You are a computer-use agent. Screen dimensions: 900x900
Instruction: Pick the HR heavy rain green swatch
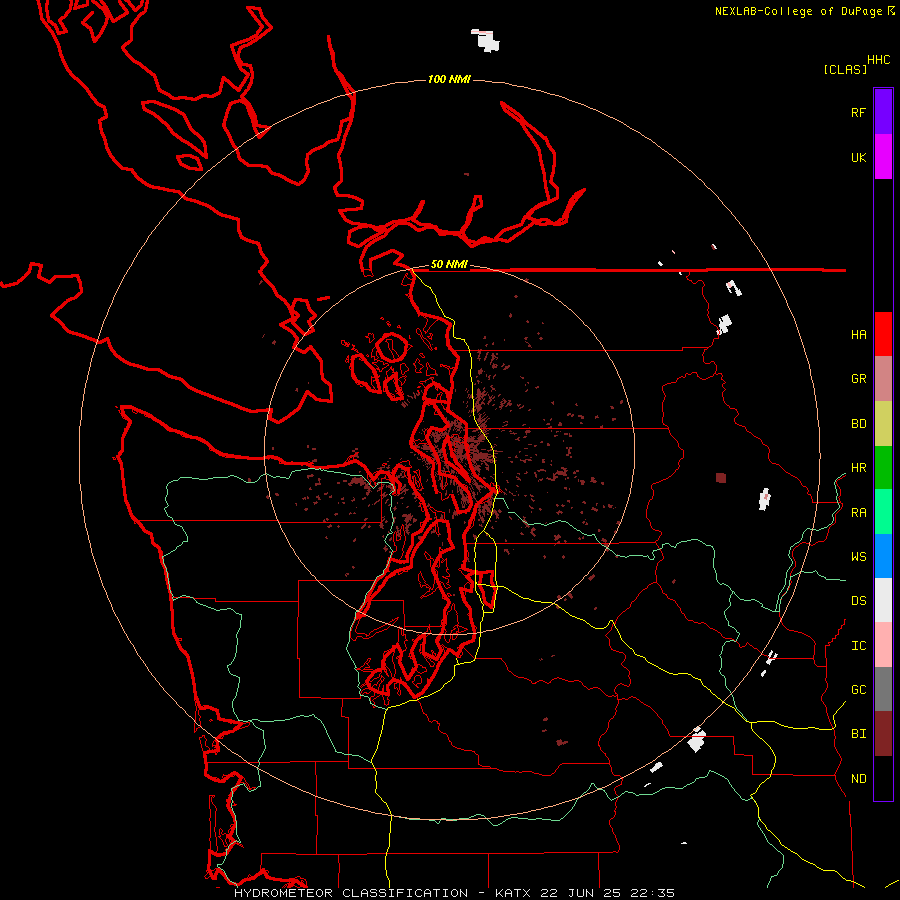pos(883,468)
